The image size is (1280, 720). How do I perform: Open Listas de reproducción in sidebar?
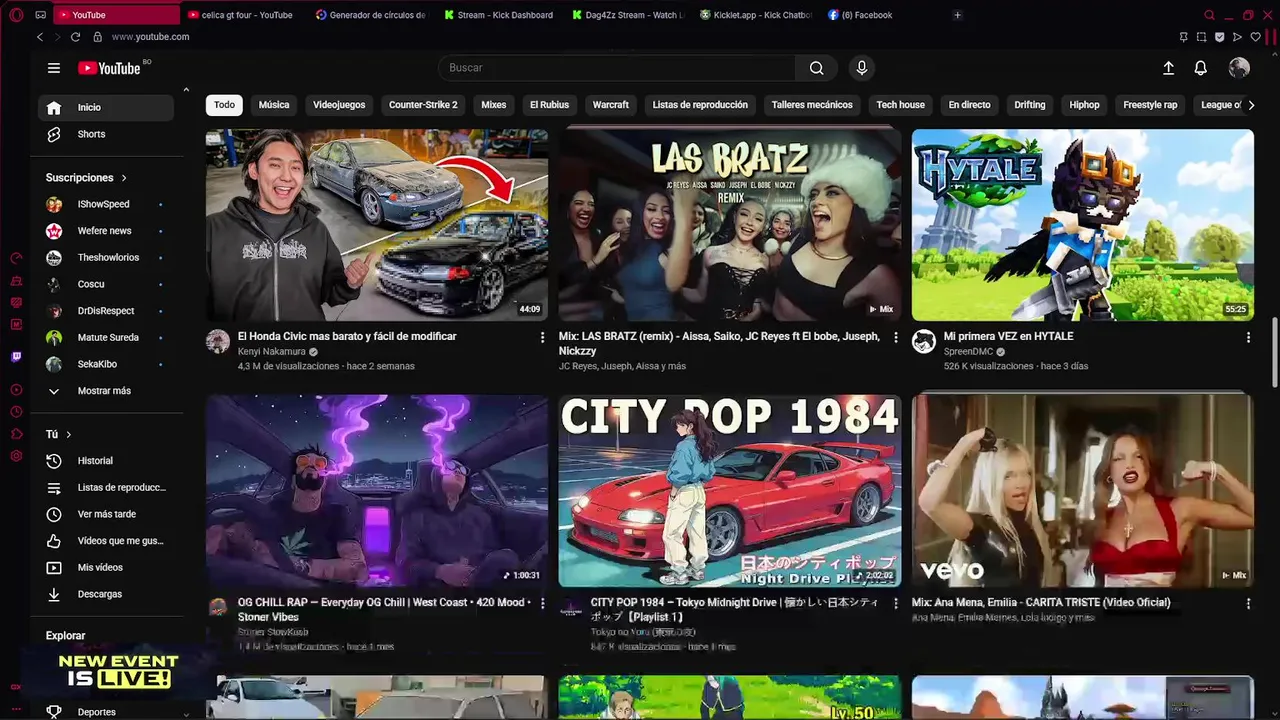coord(106,488)
